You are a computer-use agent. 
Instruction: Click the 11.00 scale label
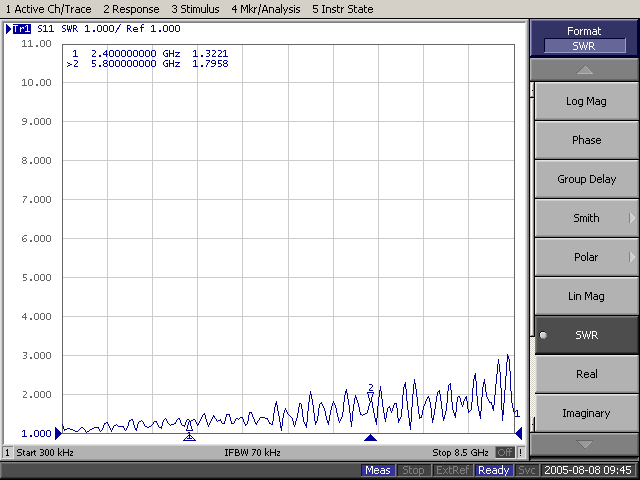(36, 44)
